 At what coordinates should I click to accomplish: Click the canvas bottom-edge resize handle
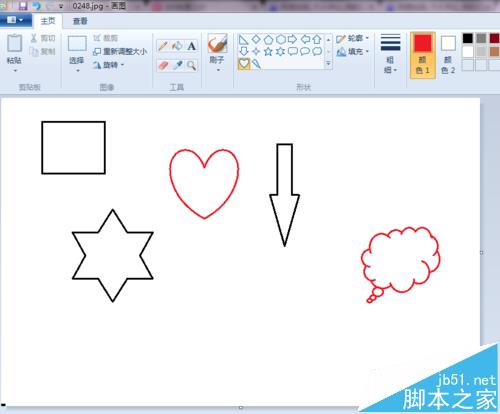click(241, 407)
